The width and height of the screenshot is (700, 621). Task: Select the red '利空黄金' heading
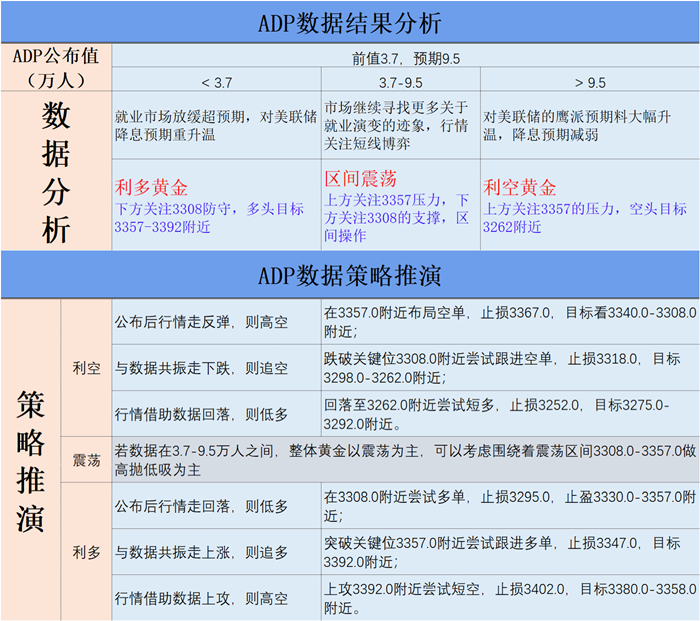click(519, 188)
